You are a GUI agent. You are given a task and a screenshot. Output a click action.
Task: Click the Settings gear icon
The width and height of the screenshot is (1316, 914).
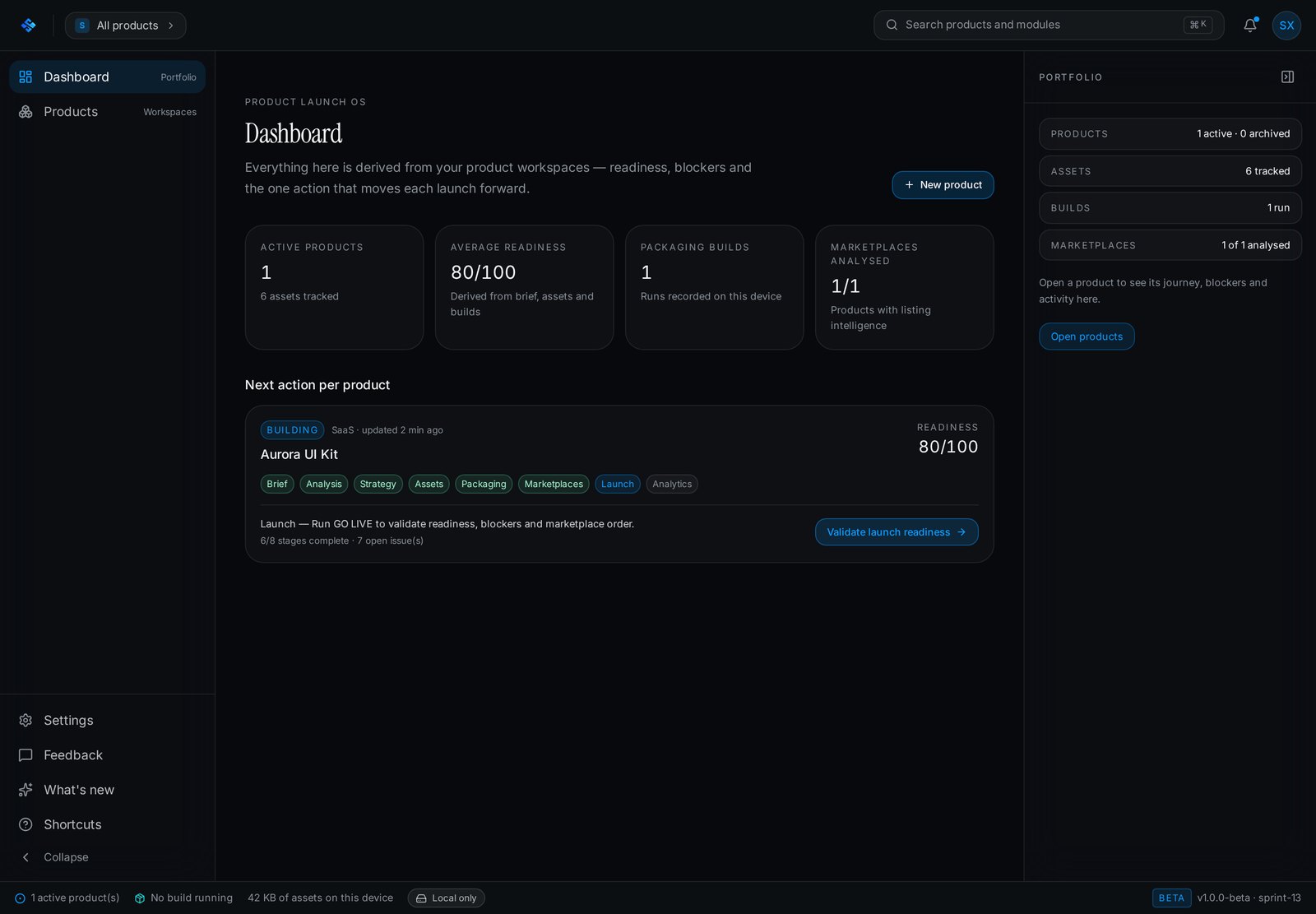[x=25, y=720]
